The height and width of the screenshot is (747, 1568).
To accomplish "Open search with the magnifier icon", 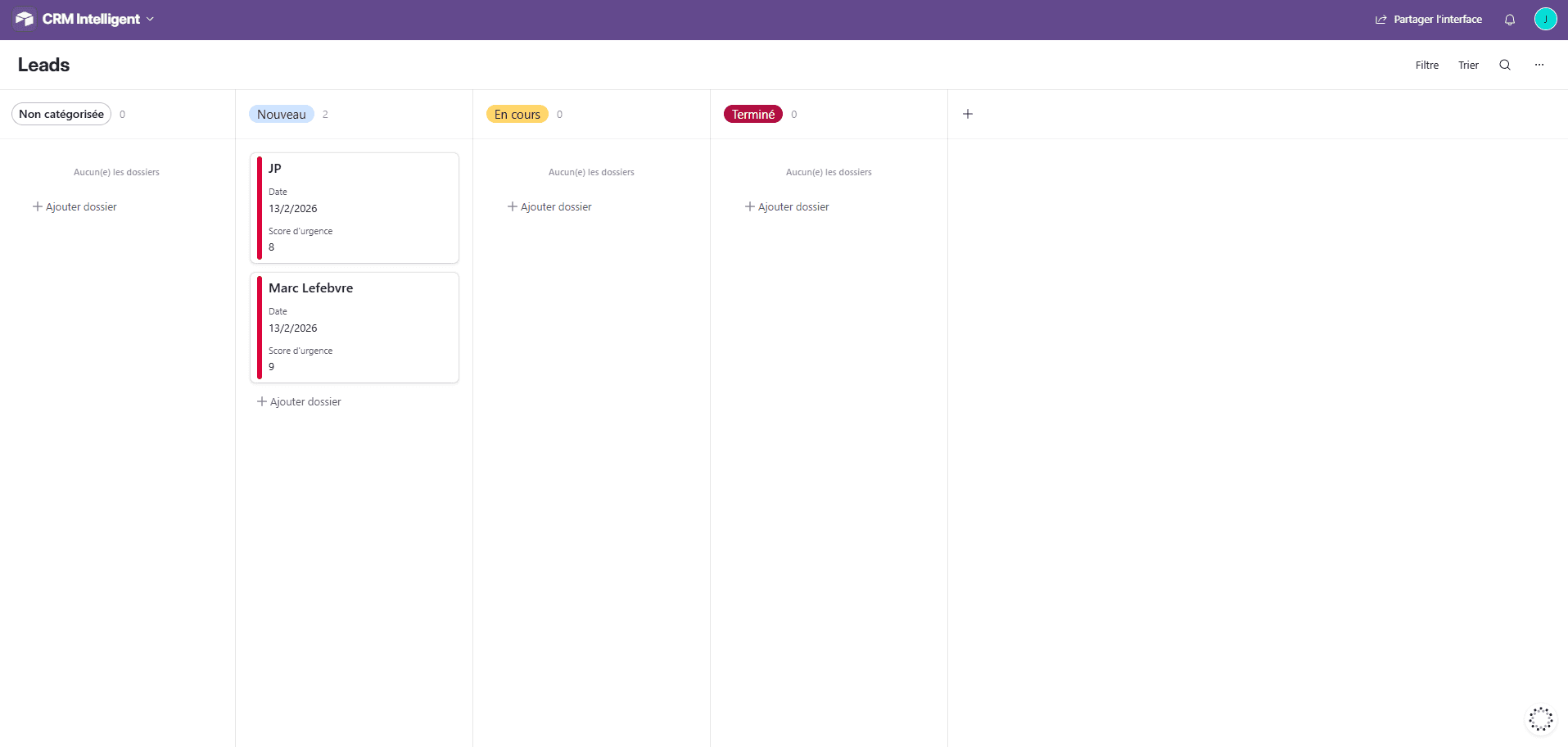I will [1504, 65].
